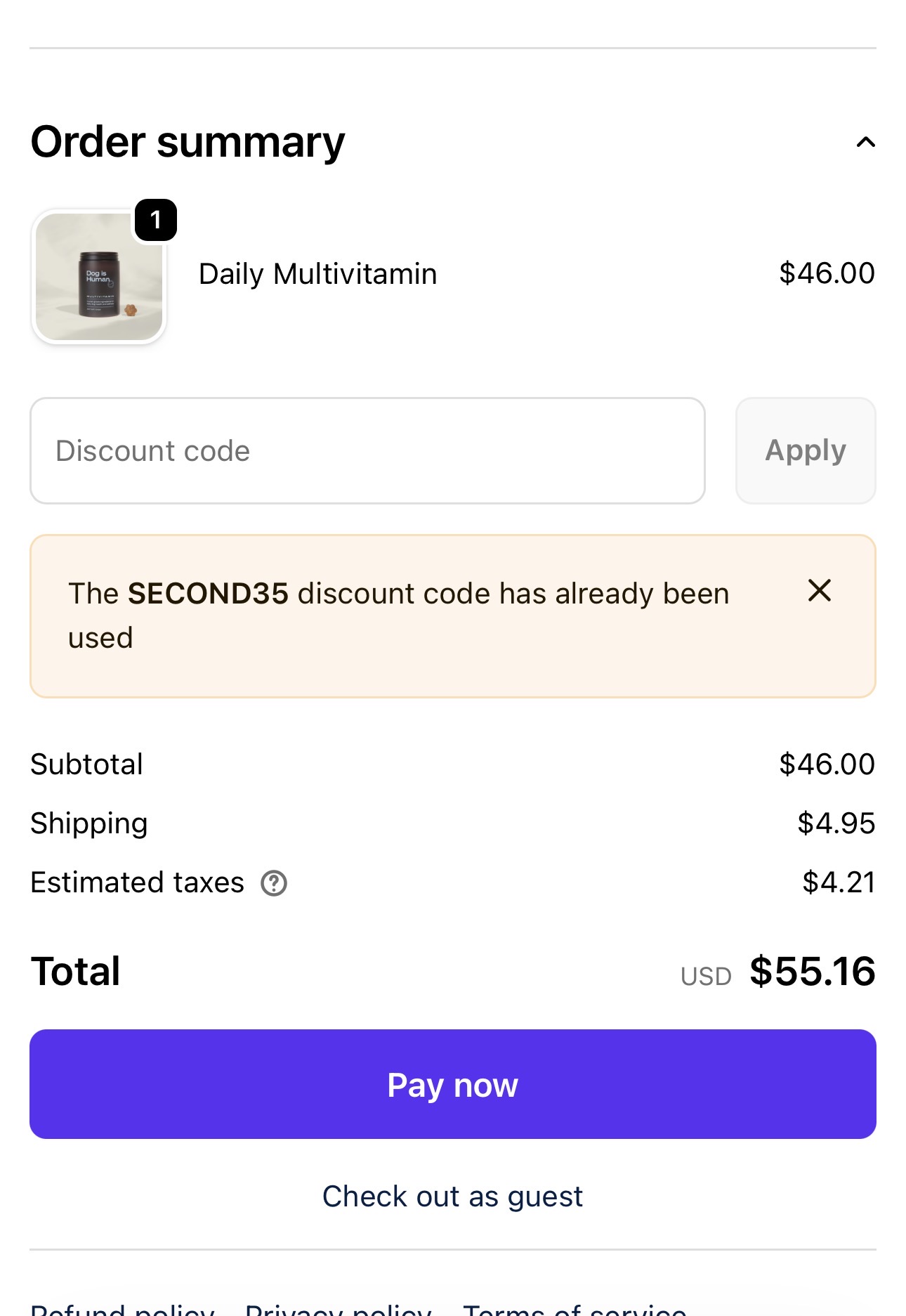This screenshot has width=906, height=1316.
Task: Click the Estimated taxes label
Action: [x=138, y=882]
